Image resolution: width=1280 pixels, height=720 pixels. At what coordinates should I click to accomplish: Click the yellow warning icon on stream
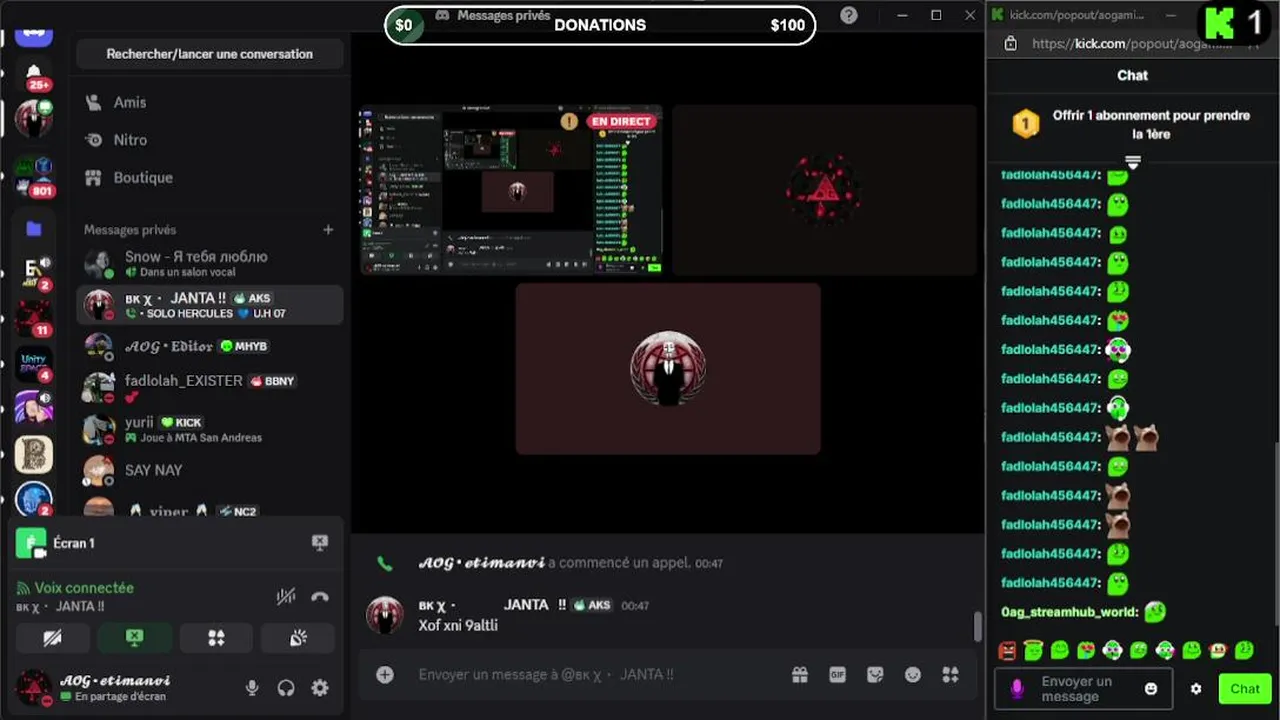pyautogui.click(x=569, y=122)
